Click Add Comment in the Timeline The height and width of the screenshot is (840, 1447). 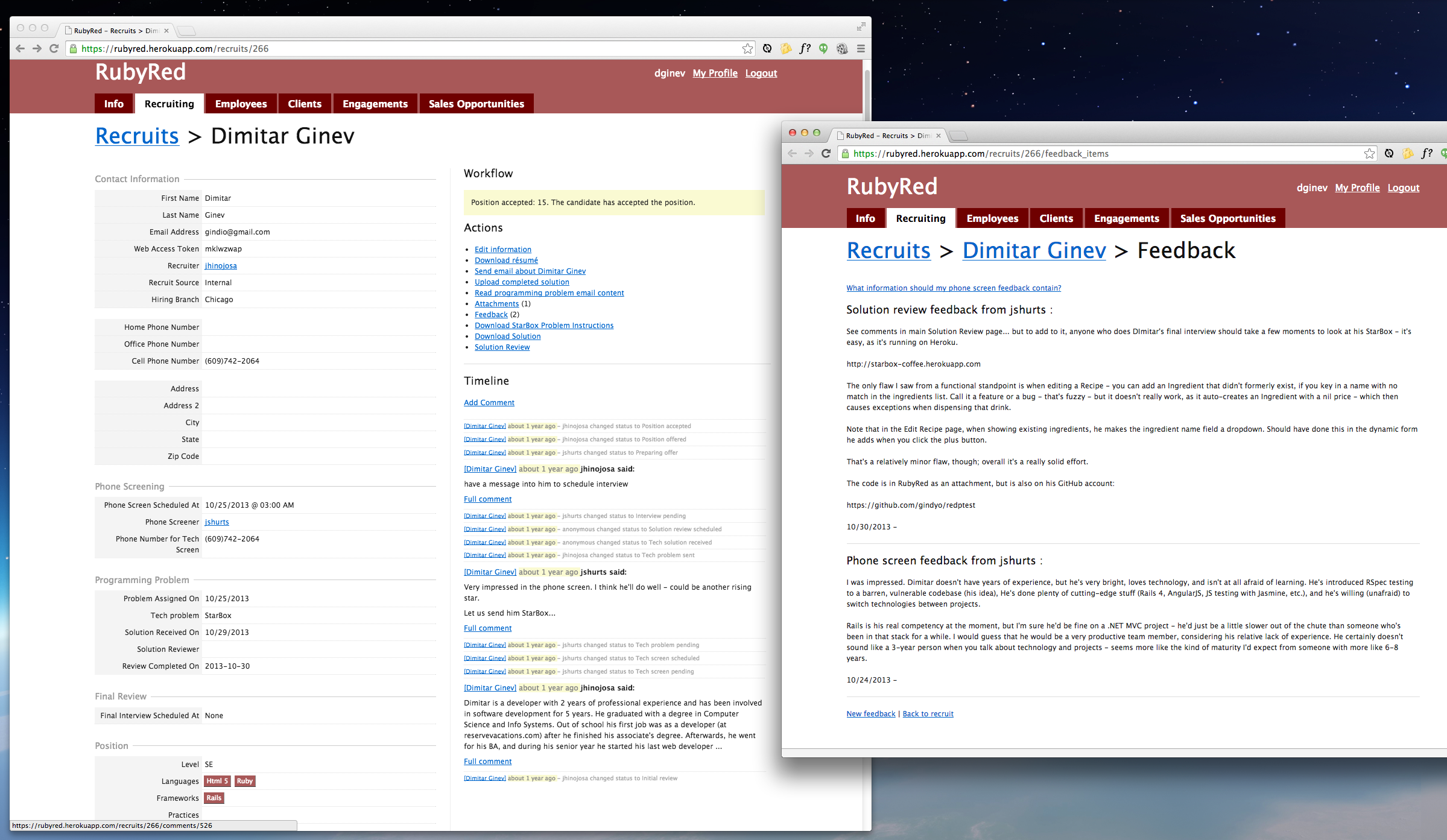point(489,403)
